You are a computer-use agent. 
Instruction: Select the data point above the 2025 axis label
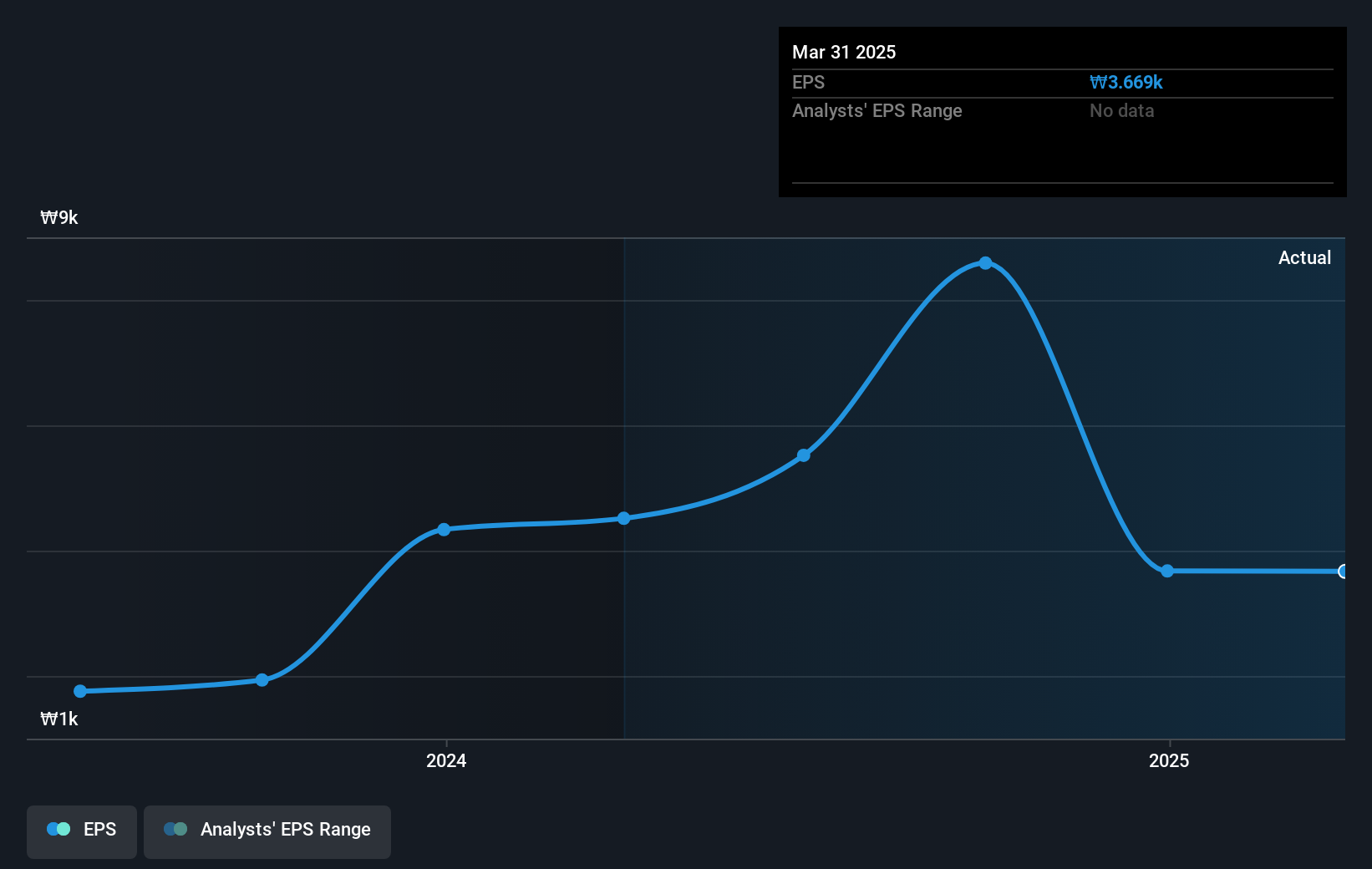tap(1167, 571)
